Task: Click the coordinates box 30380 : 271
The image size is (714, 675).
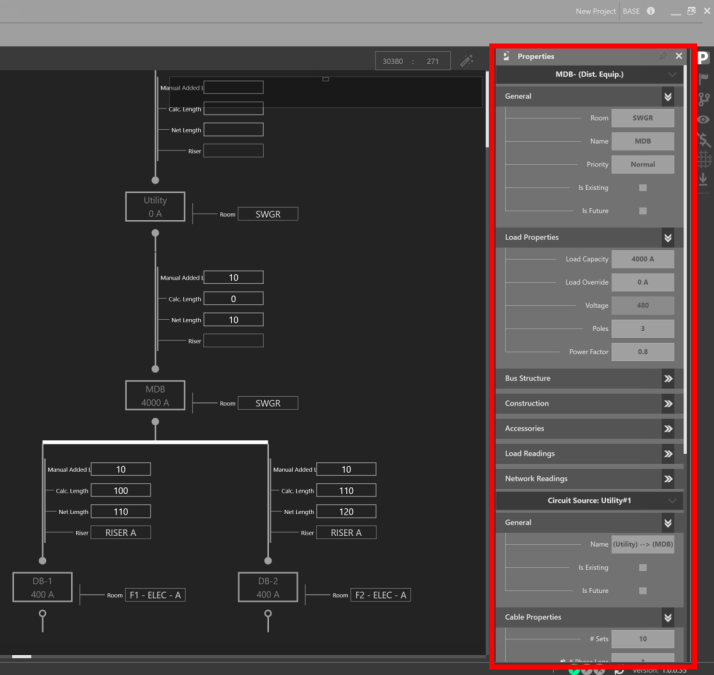Action: (413, 61)
